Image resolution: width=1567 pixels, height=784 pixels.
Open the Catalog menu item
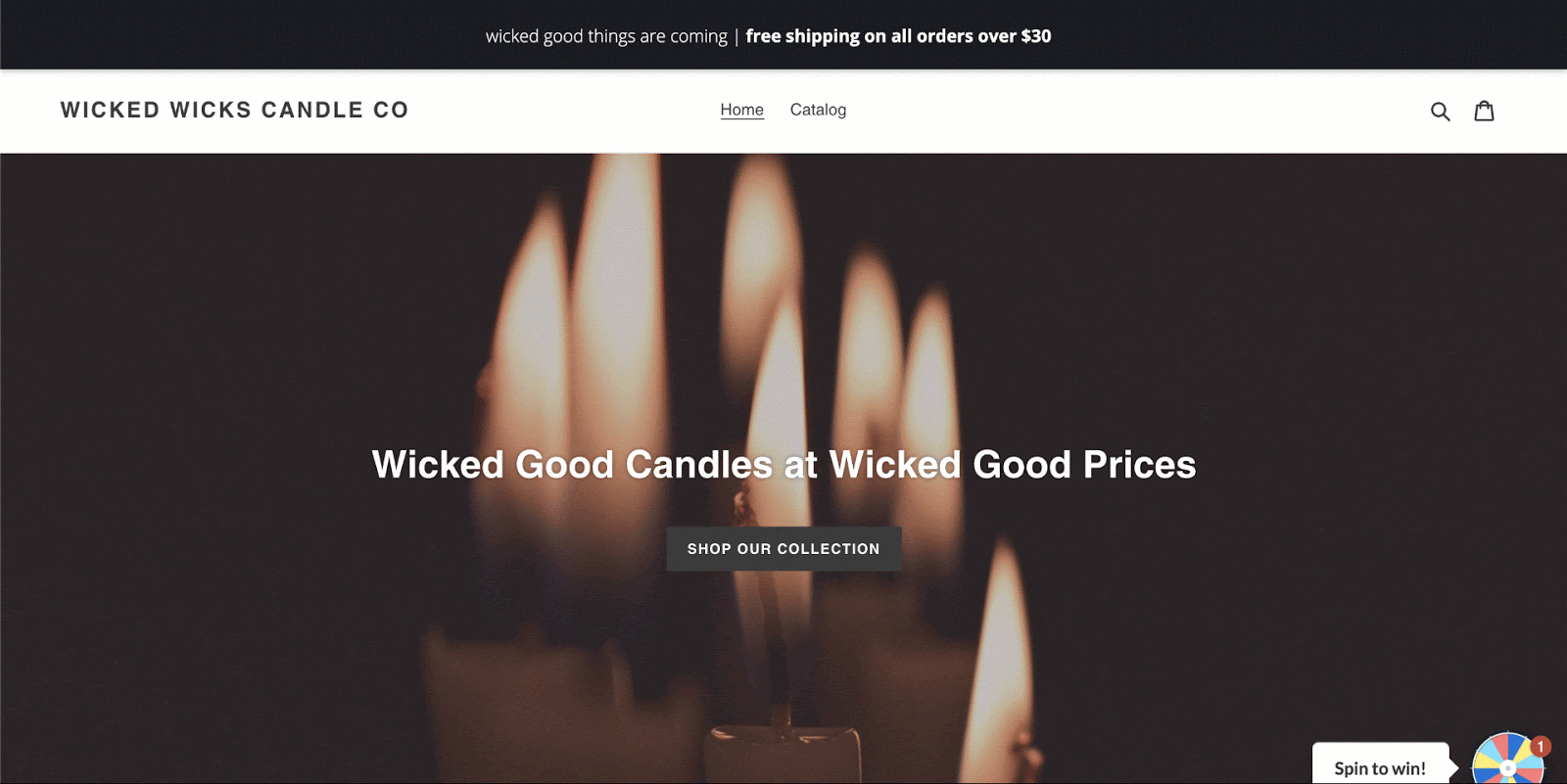[818, 110]
